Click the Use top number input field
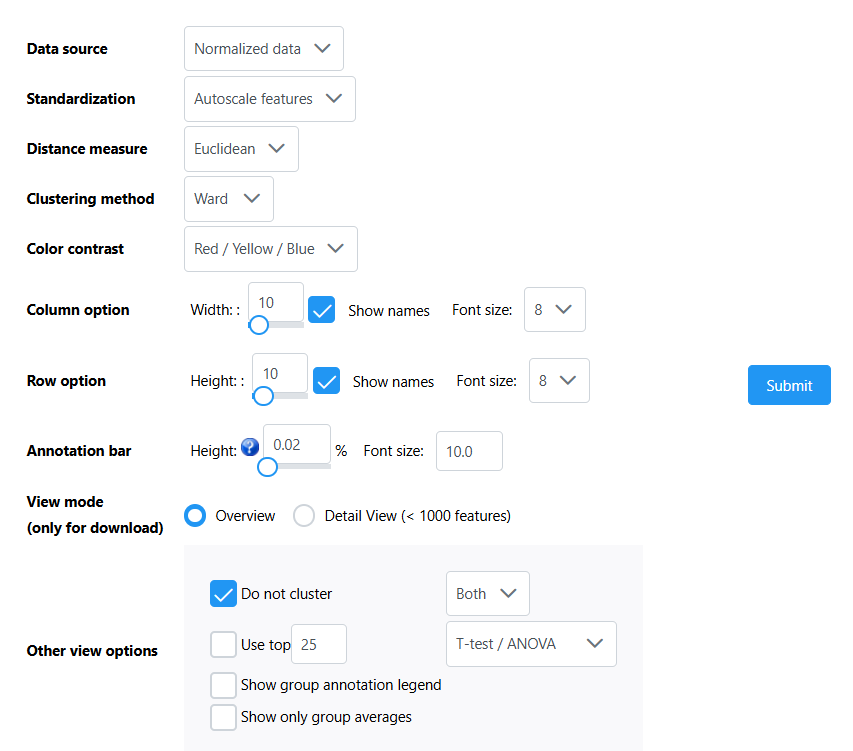 click(x=318, y=645)
